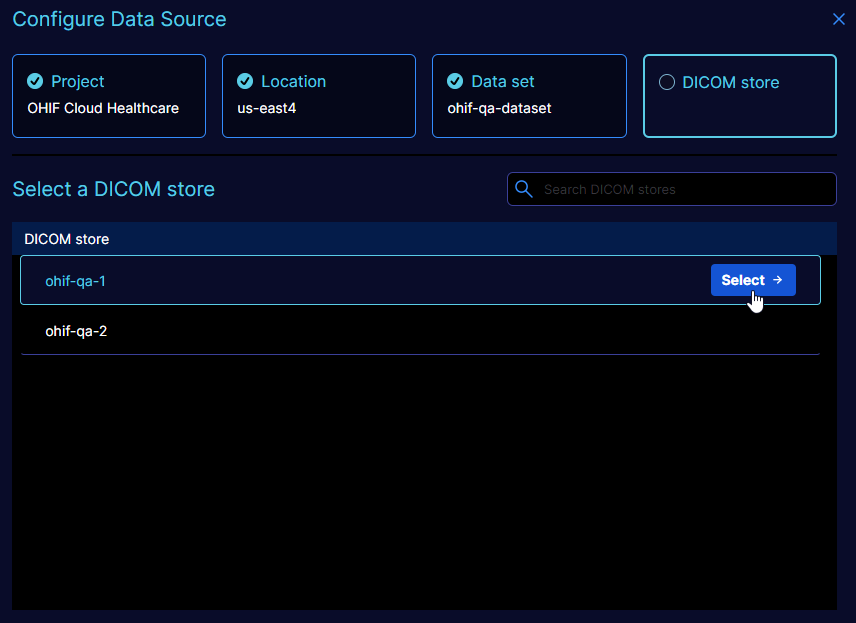Click the DICOM store column header
856x623 pixels.
pos(66,239)
